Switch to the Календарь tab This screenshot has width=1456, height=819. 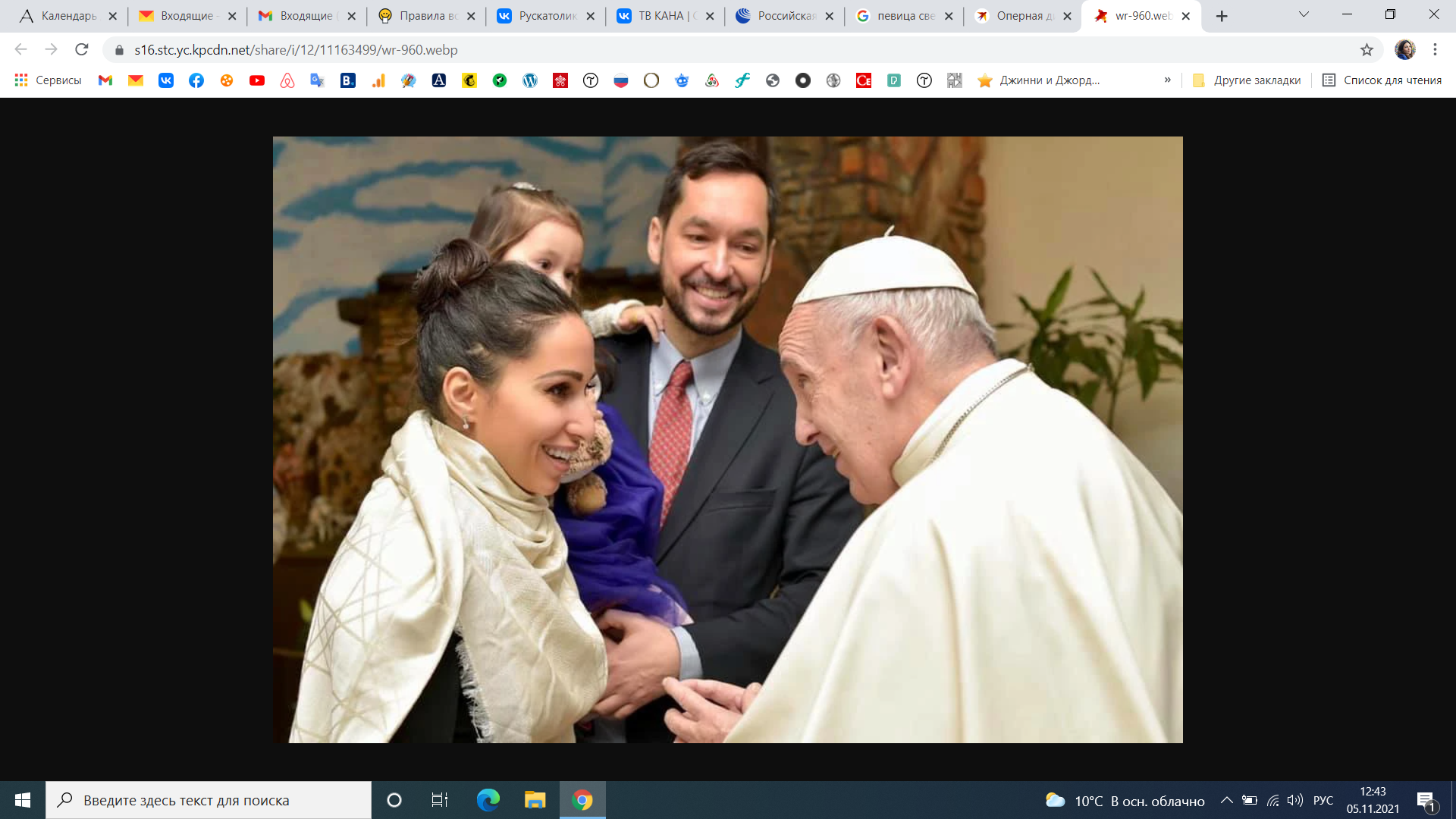[68, 16]
